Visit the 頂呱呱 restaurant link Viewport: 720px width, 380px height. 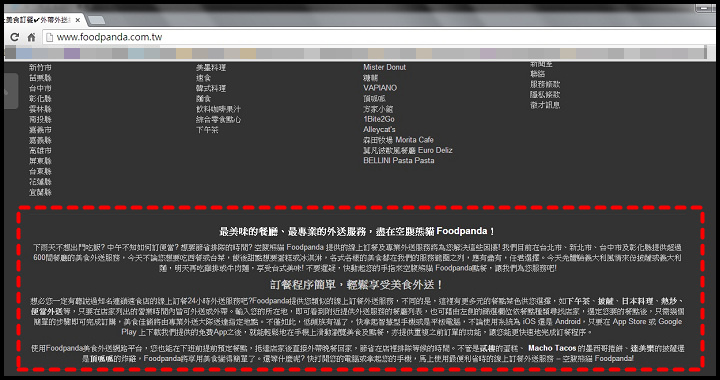tap(375, 98)
